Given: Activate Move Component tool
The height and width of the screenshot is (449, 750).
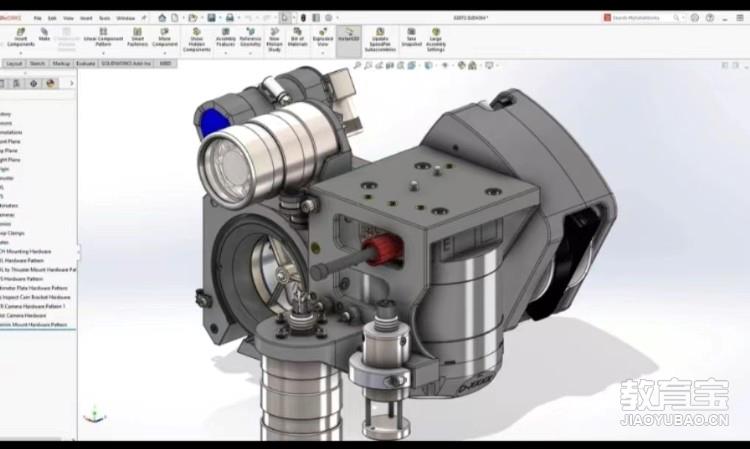Looking at the screenshot, I should point(165,37).
